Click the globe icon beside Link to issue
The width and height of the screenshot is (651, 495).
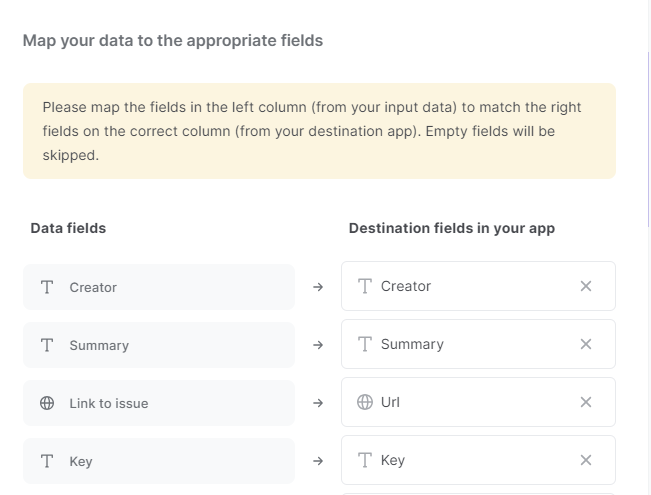[47, 403]
